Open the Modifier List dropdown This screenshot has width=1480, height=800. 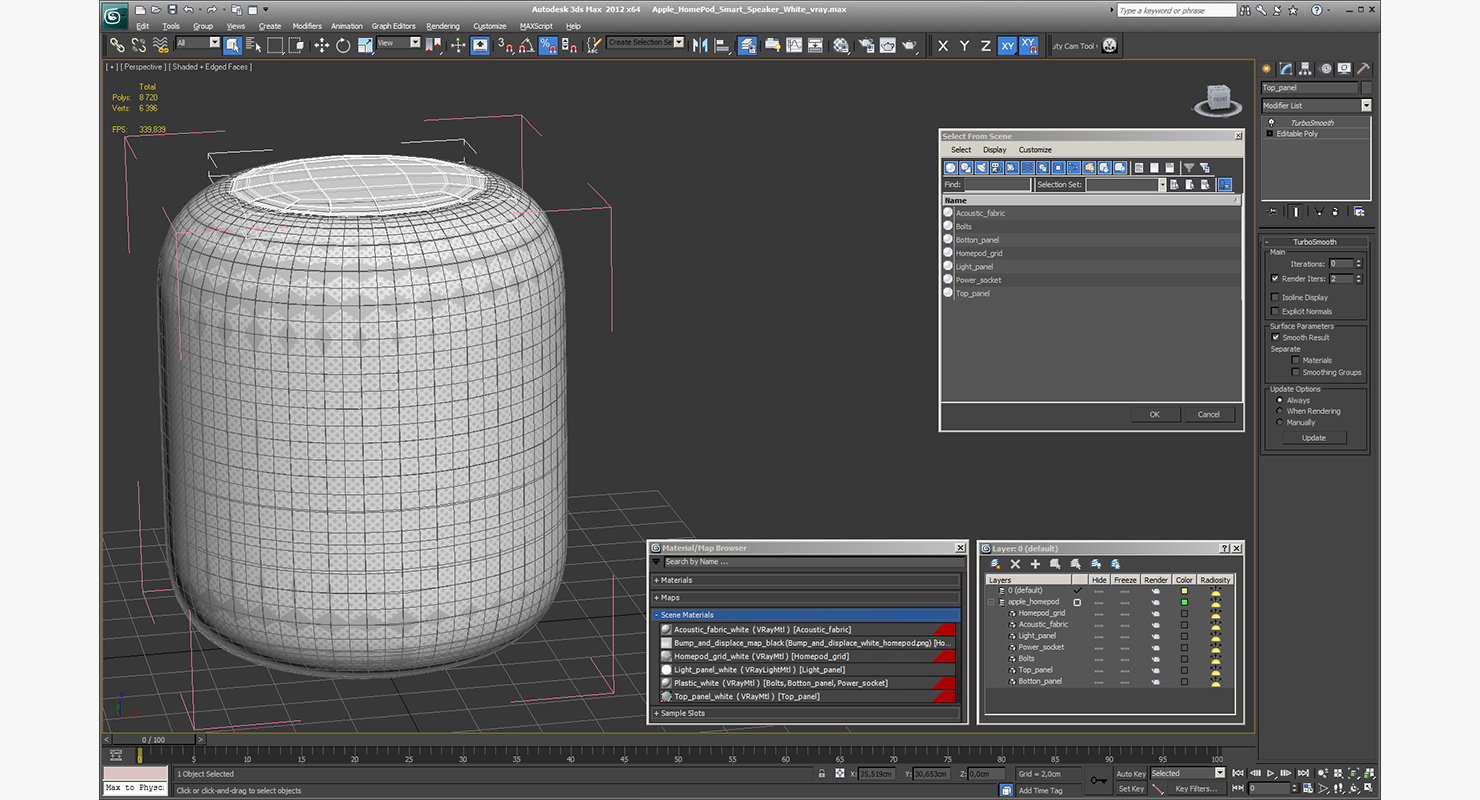tap(1315, 105)
